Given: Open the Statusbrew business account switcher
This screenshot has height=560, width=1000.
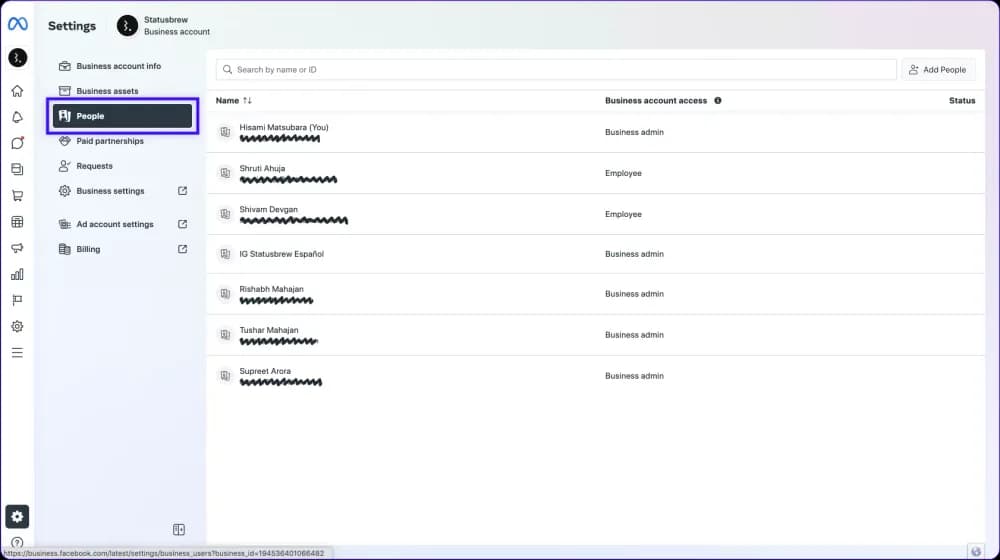Looking at the screenshot, I should pos(165,26).
